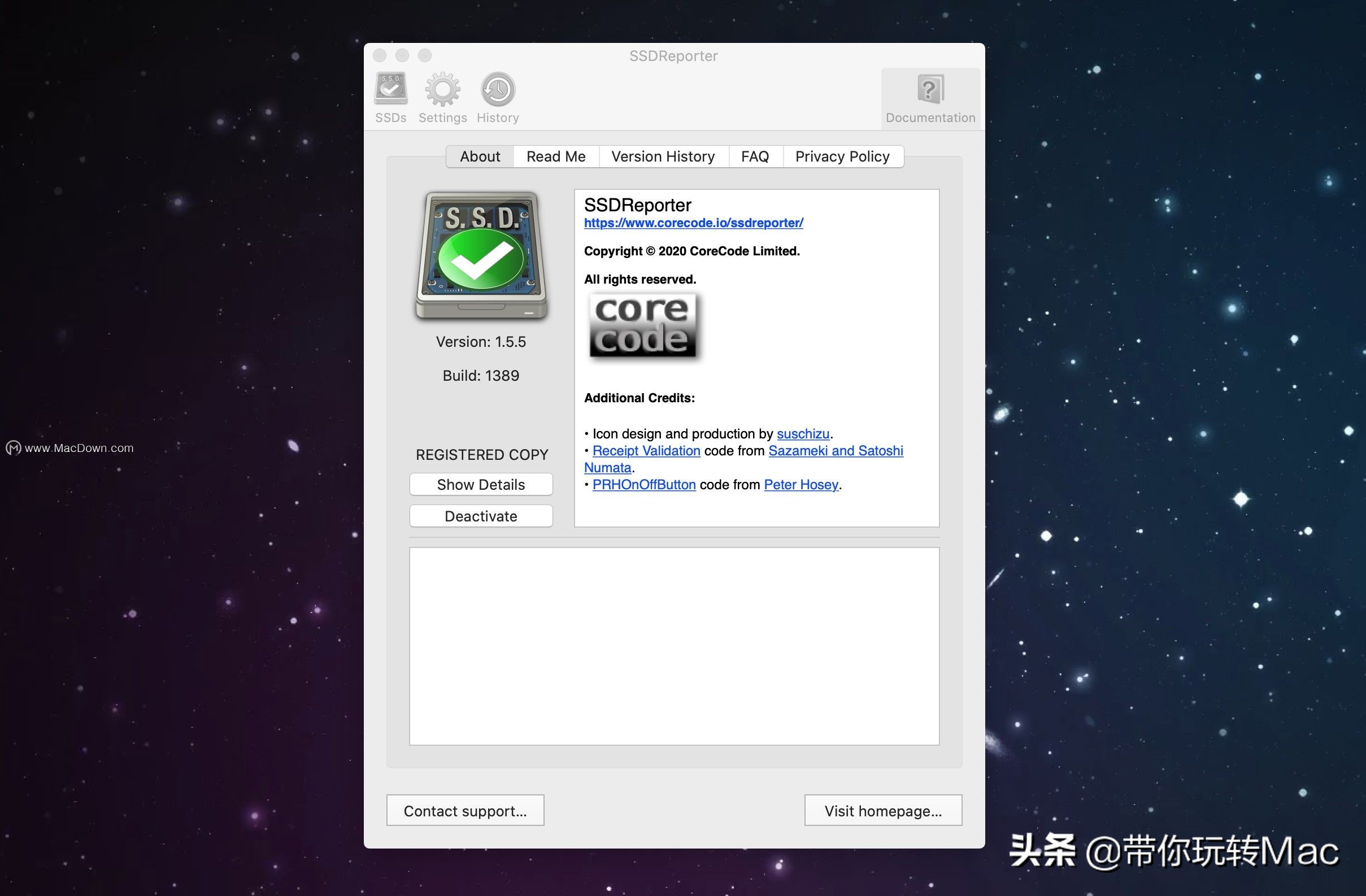This screenshot has height=896, width=1366.
Task: Open the Sazameki and Satoshi link
Action: point(836,451)
